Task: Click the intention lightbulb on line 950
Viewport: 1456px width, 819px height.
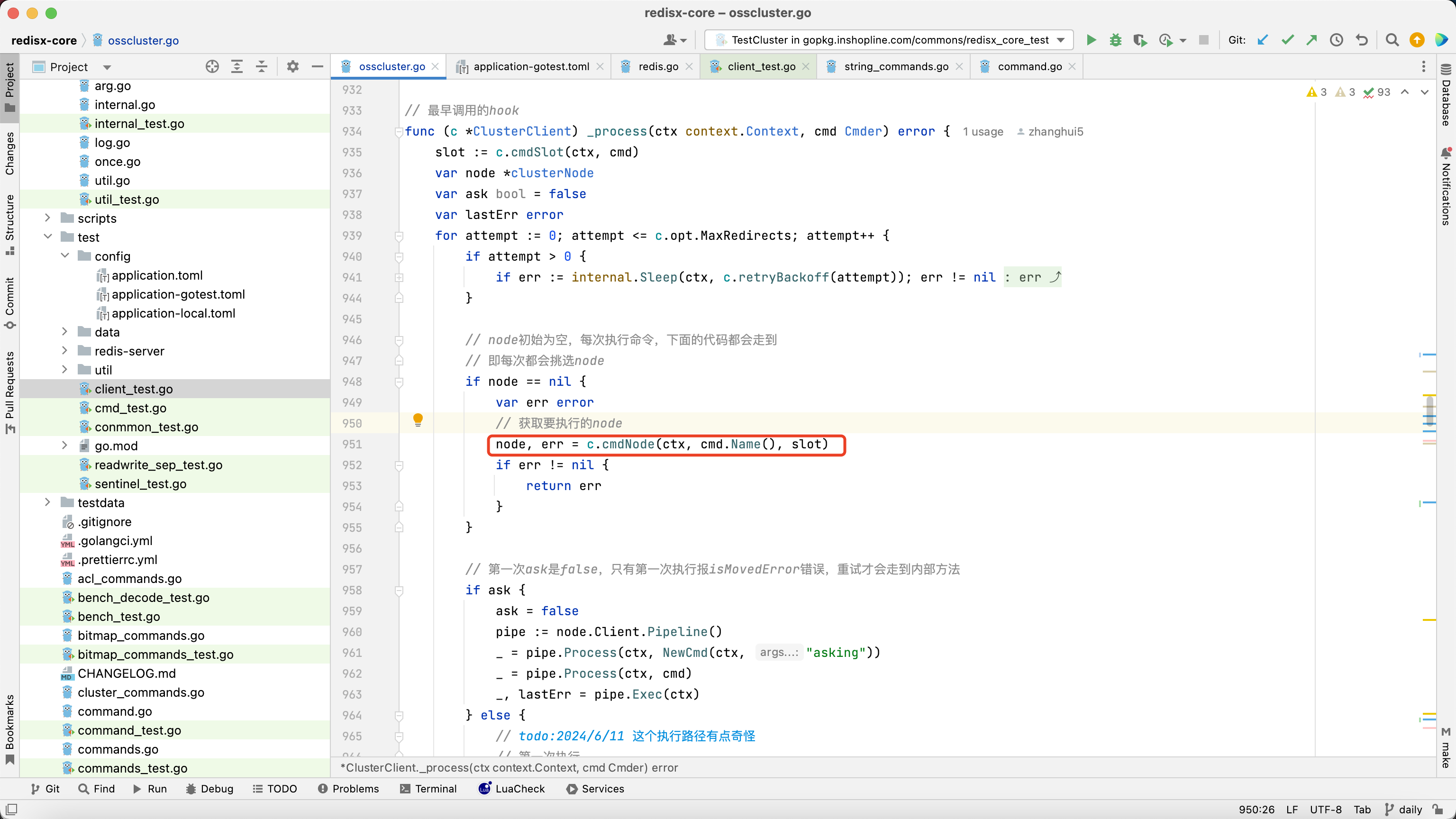Action: [418, 419]
